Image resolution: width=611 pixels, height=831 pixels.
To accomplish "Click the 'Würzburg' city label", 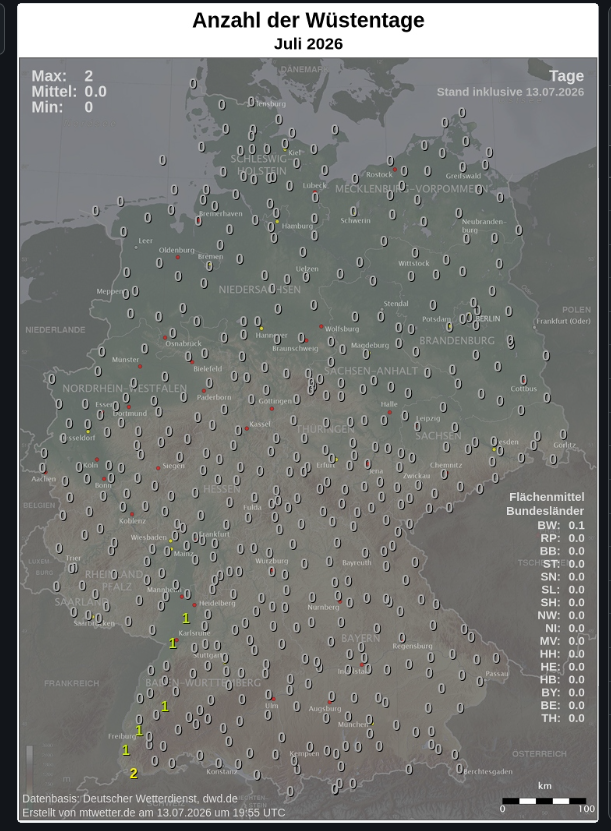I will 272,561.
